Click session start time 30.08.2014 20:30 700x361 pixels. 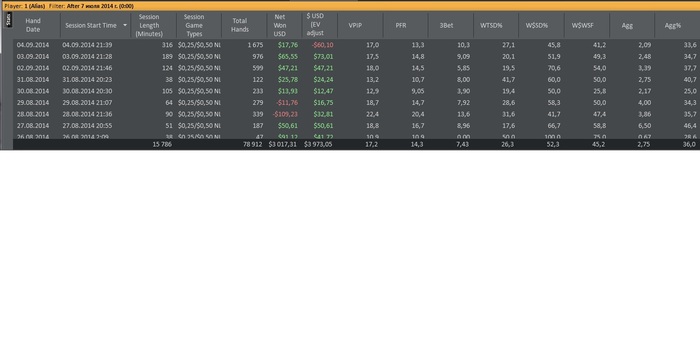[87, 91]
